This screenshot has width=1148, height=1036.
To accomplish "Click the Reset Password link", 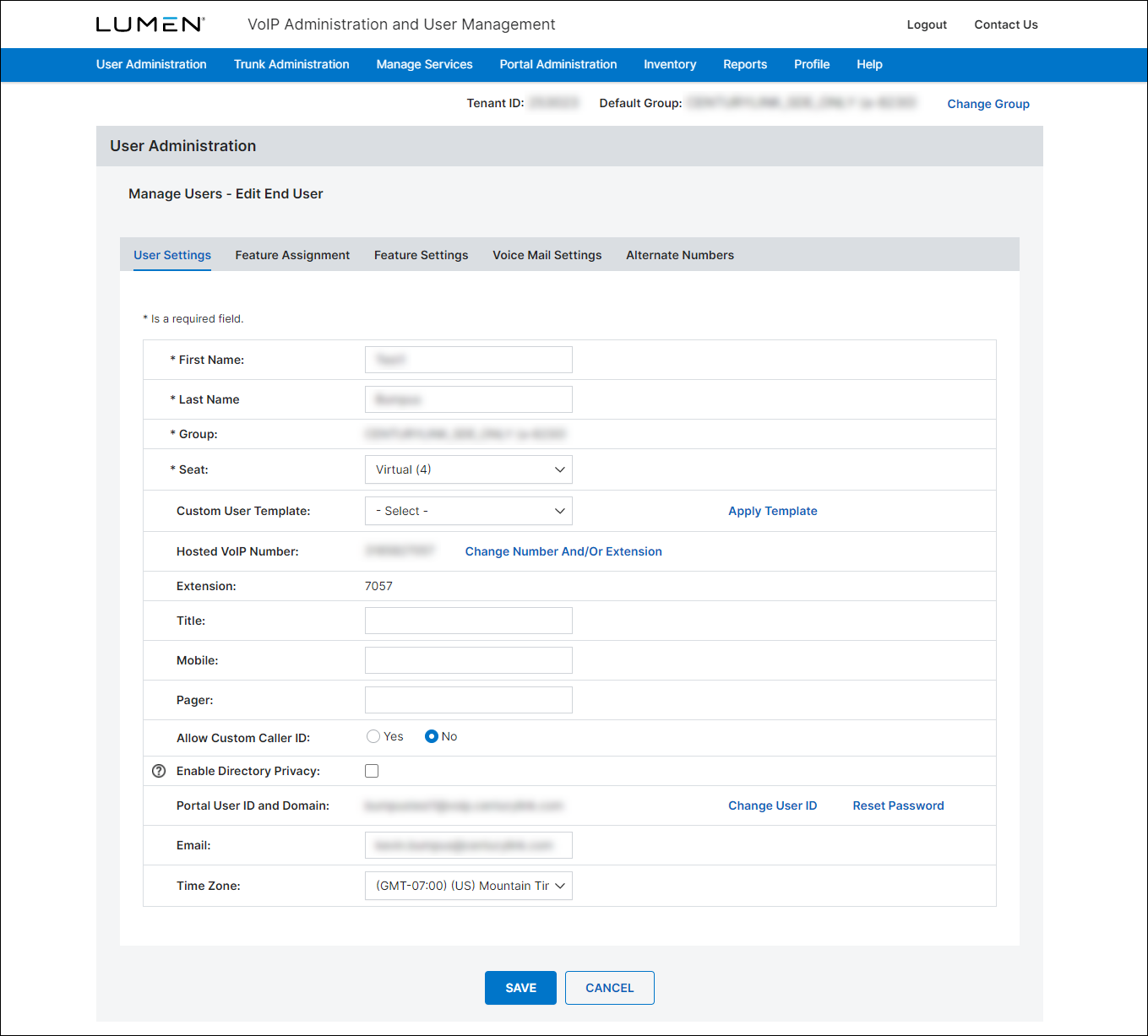I will [898, 805].
